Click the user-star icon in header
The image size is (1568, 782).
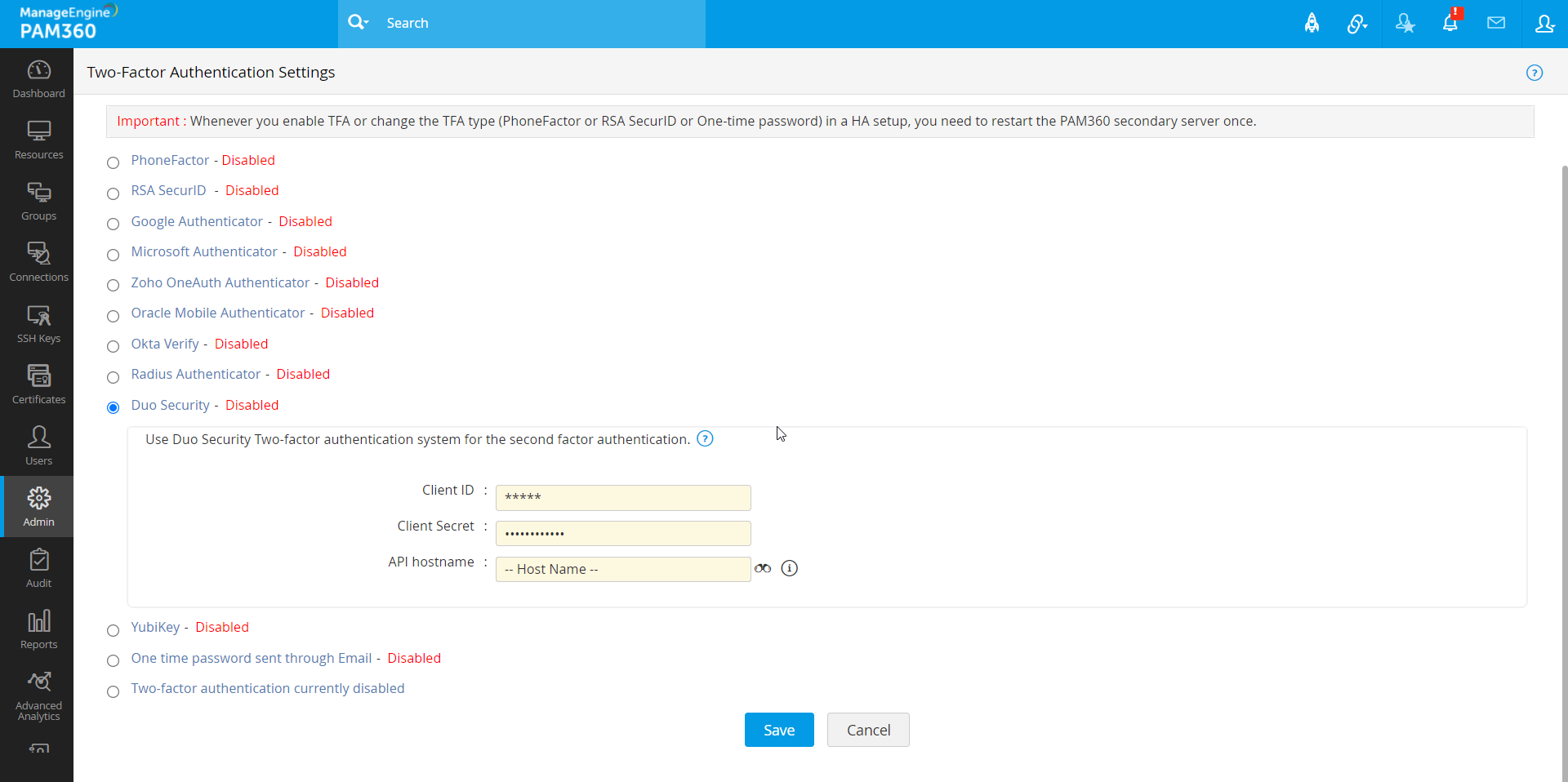(x=1405, y=24)
